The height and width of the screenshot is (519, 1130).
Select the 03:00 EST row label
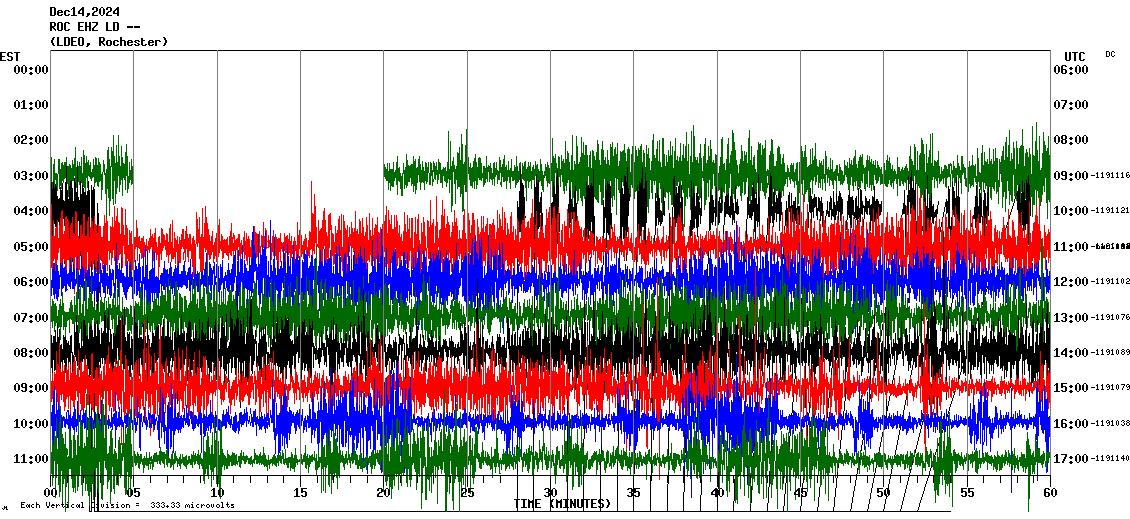pyautogui.click(x=31, y=176)
